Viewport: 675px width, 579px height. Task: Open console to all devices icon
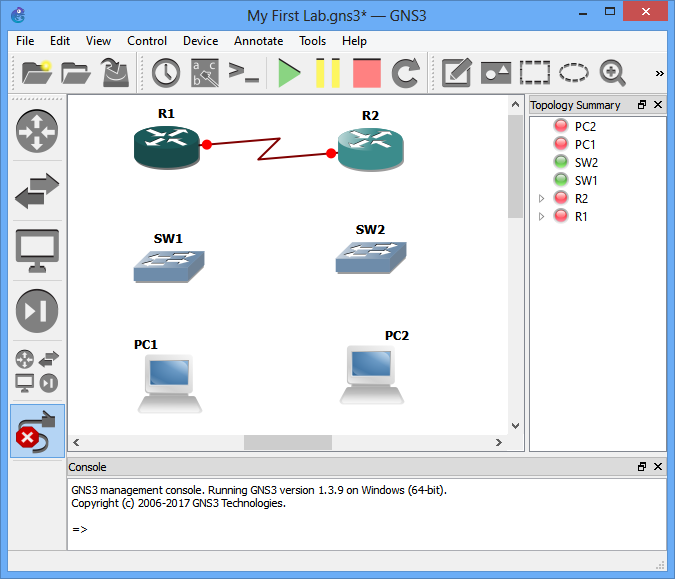(x=244, y=73)
